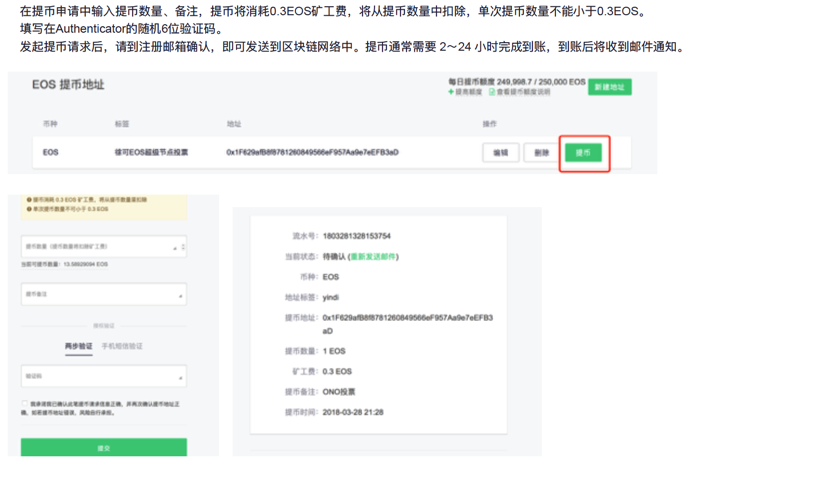The image size is (822, 497).
Task: Select the 两步验证 tab
Action: click(x=79, y=346)
